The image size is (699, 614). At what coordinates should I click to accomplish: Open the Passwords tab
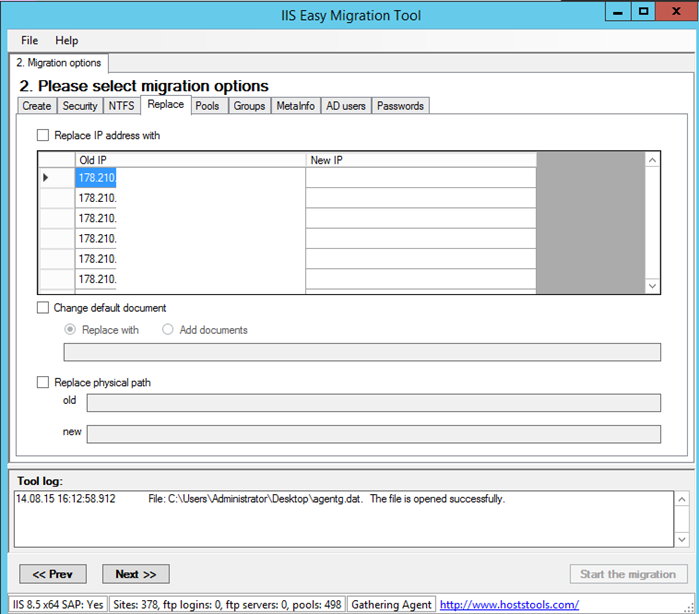(x=400, y=106)
